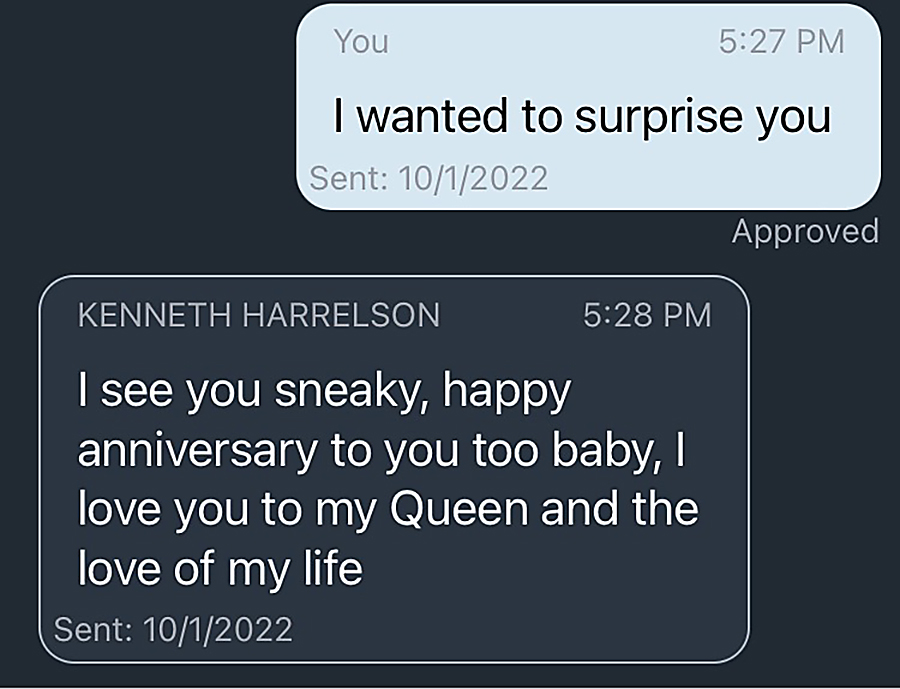Click sent date under Kenneth's message

click(173, 629)
